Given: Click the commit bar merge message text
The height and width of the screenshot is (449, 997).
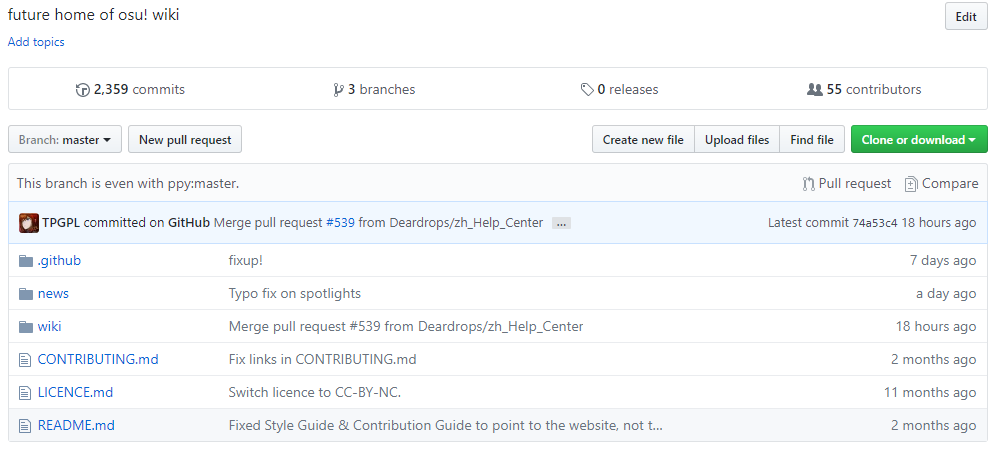Looking at the screenshot, I should (x=378, y=223).
